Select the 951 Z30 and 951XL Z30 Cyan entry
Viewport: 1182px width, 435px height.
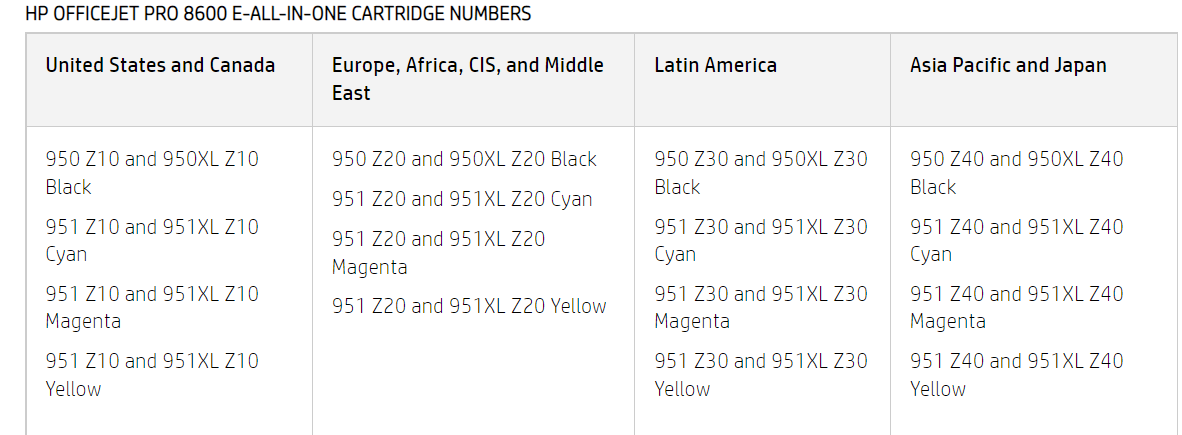point(761,240)
